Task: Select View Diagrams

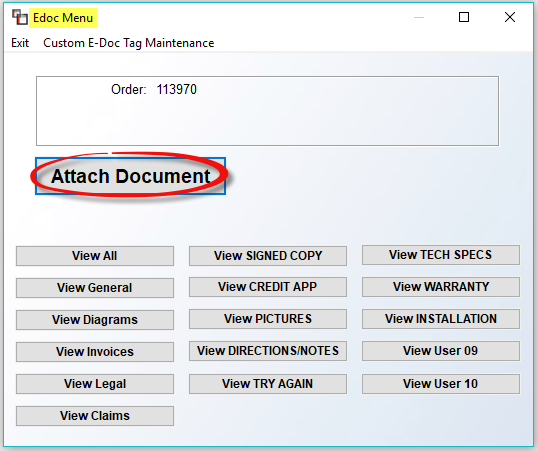Action: pos(95,320)
